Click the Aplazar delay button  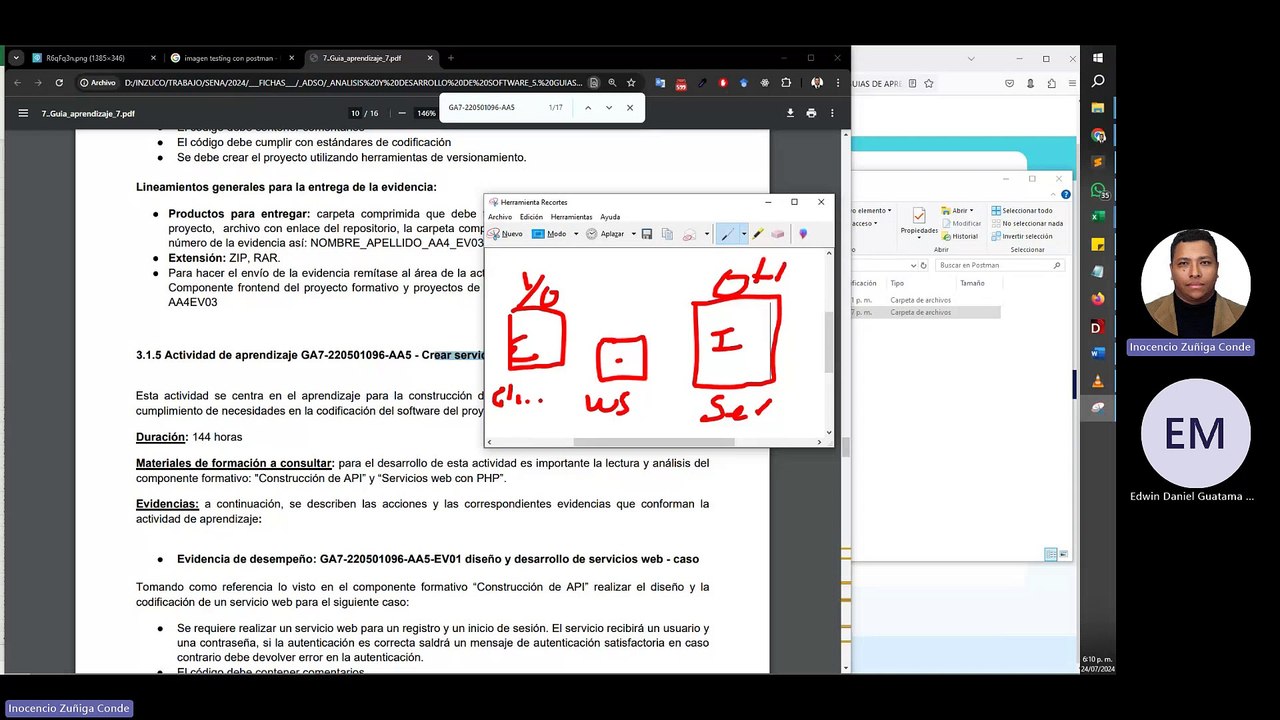tap(605, 234)
